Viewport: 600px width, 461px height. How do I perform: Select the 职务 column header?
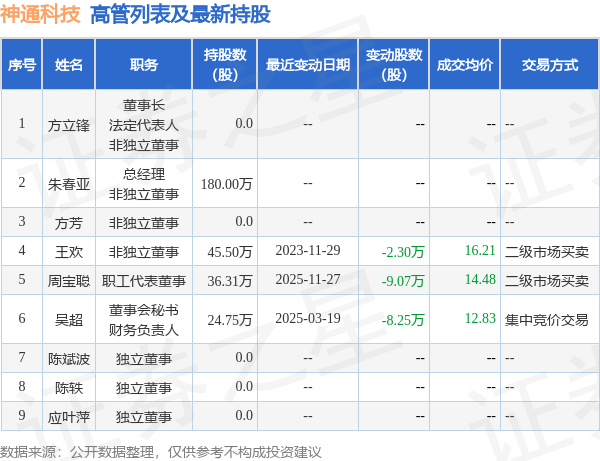click(143, 64)
